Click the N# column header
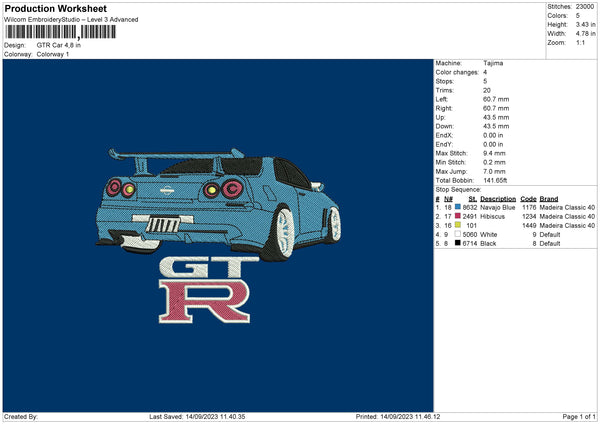600x424 pixels. pos(448,199)
